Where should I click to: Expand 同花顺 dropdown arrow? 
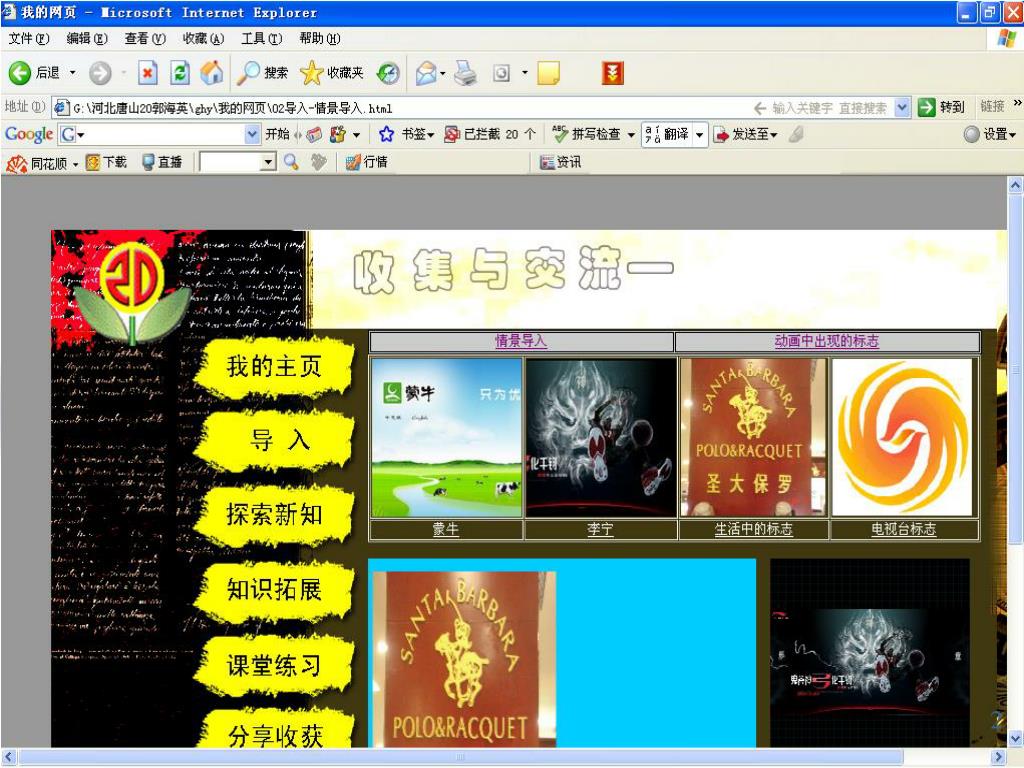tap(75, 164)
